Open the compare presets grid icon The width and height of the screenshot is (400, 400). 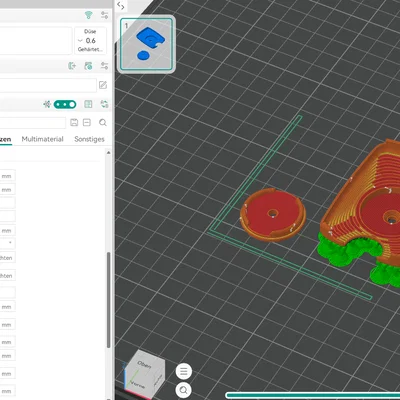pyautogui.click(x=88, y=104)
